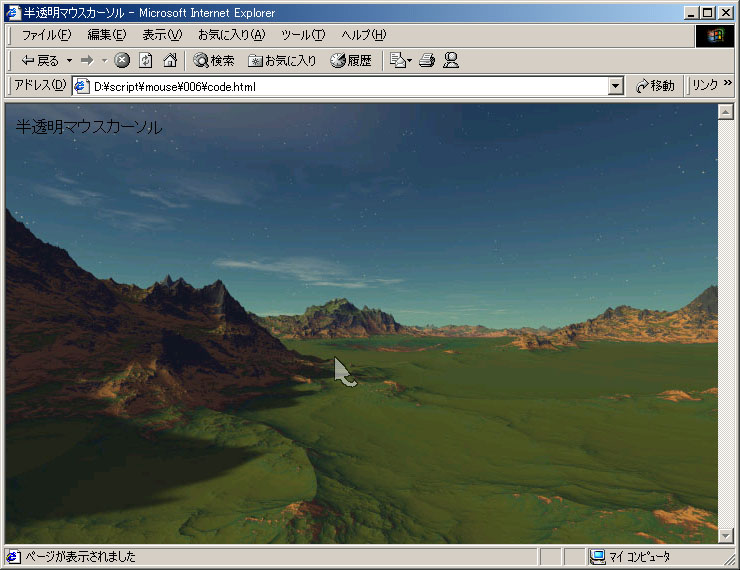The width and height of the screenshot is (740, 570).
Task: Open the お気に入り(A) menu
Action: (x=232, y=35)
